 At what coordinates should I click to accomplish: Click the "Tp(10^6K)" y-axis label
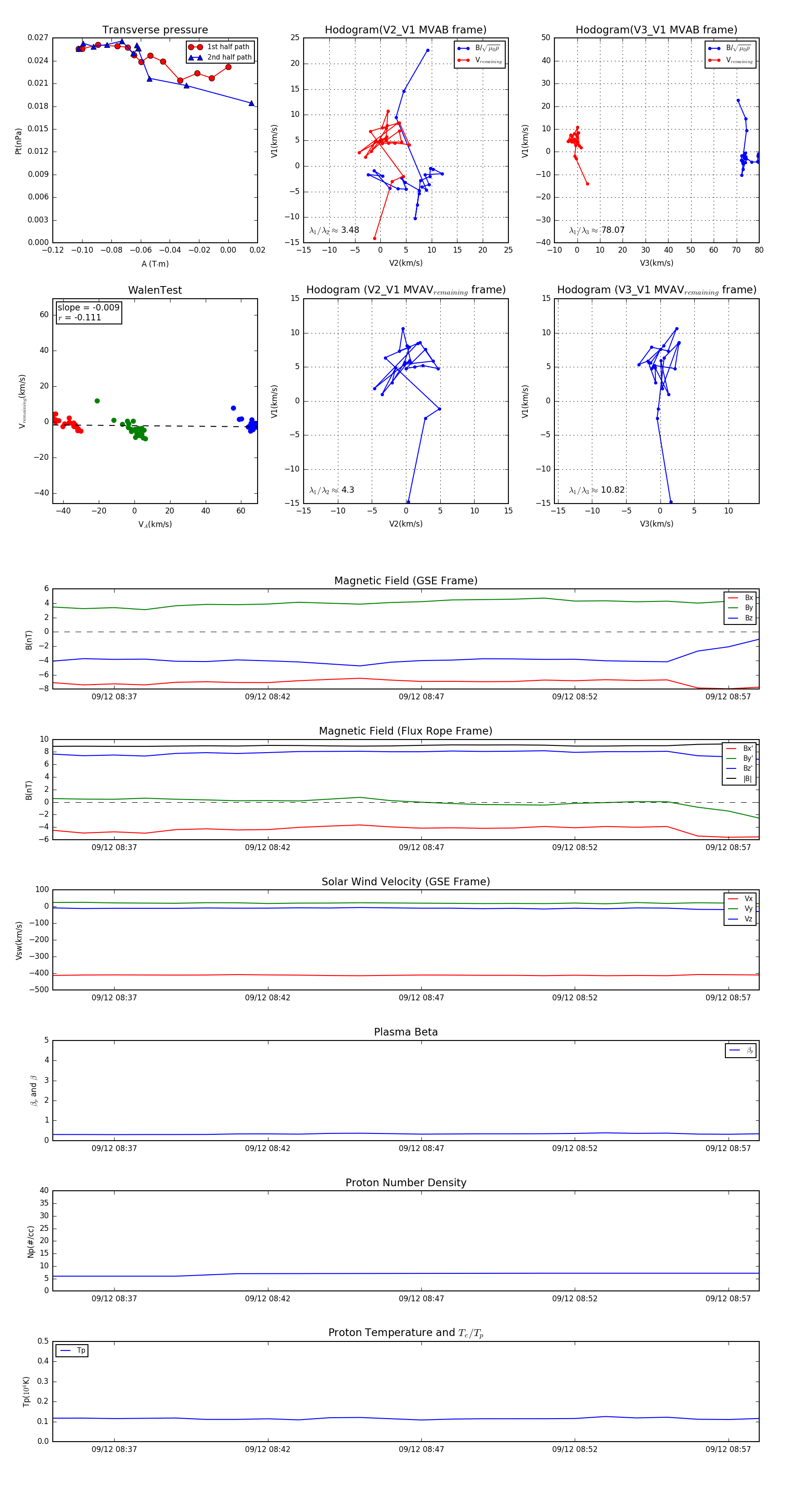point(25,1392)
